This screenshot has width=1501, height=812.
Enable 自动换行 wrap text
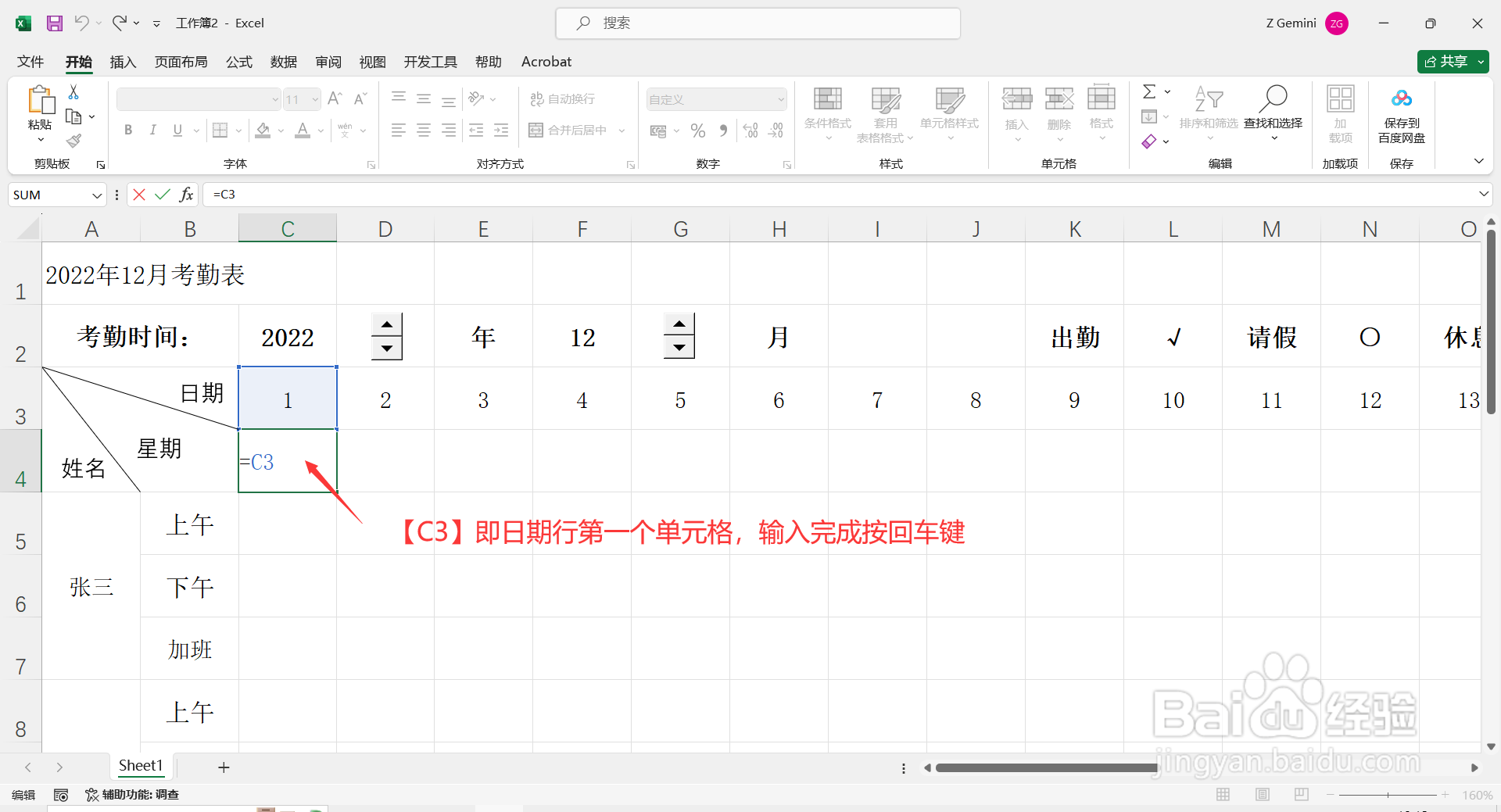[x=561, y=98]
